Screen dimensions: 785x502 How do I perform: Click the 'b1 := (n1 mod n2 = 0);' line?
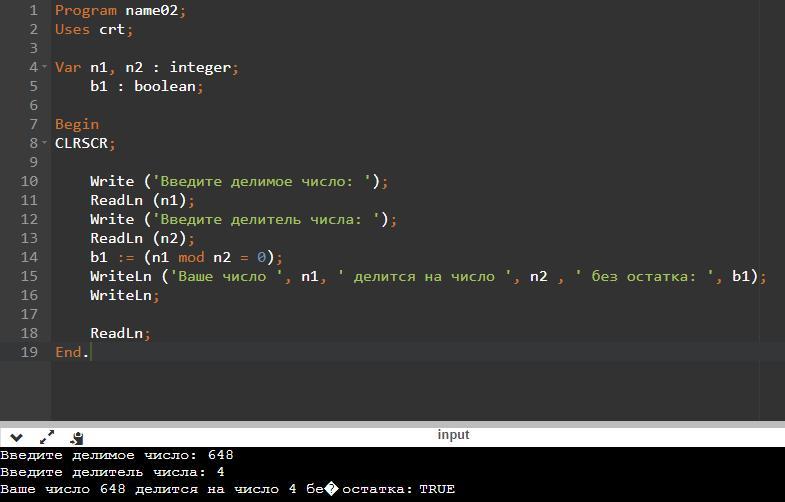click(x=186, y=257)
